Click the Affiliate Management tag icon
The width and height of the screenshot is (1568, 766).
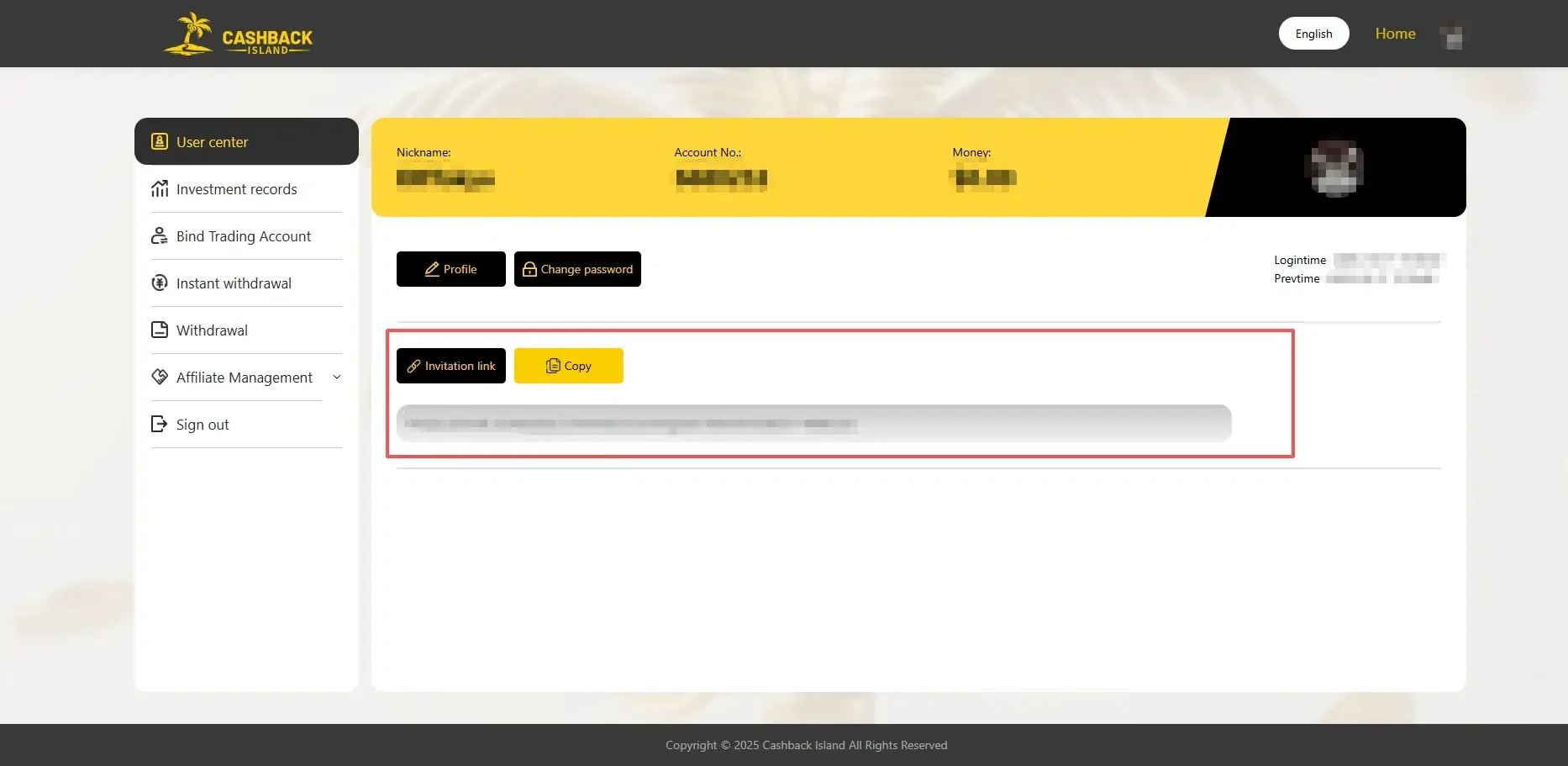click(x=160, y=377)
